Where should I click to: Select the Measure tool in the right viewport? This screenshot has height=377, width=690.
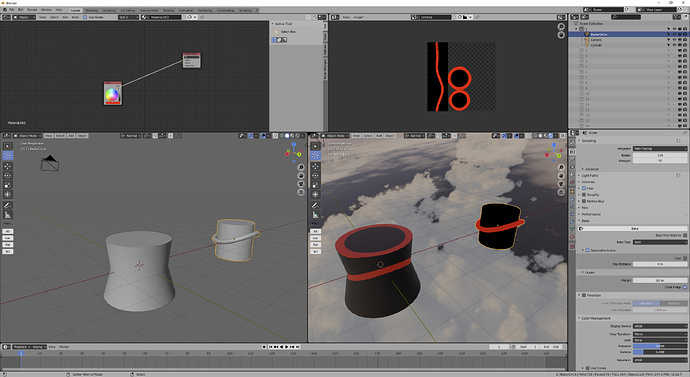pyautogui.click(x=315, y=215)
